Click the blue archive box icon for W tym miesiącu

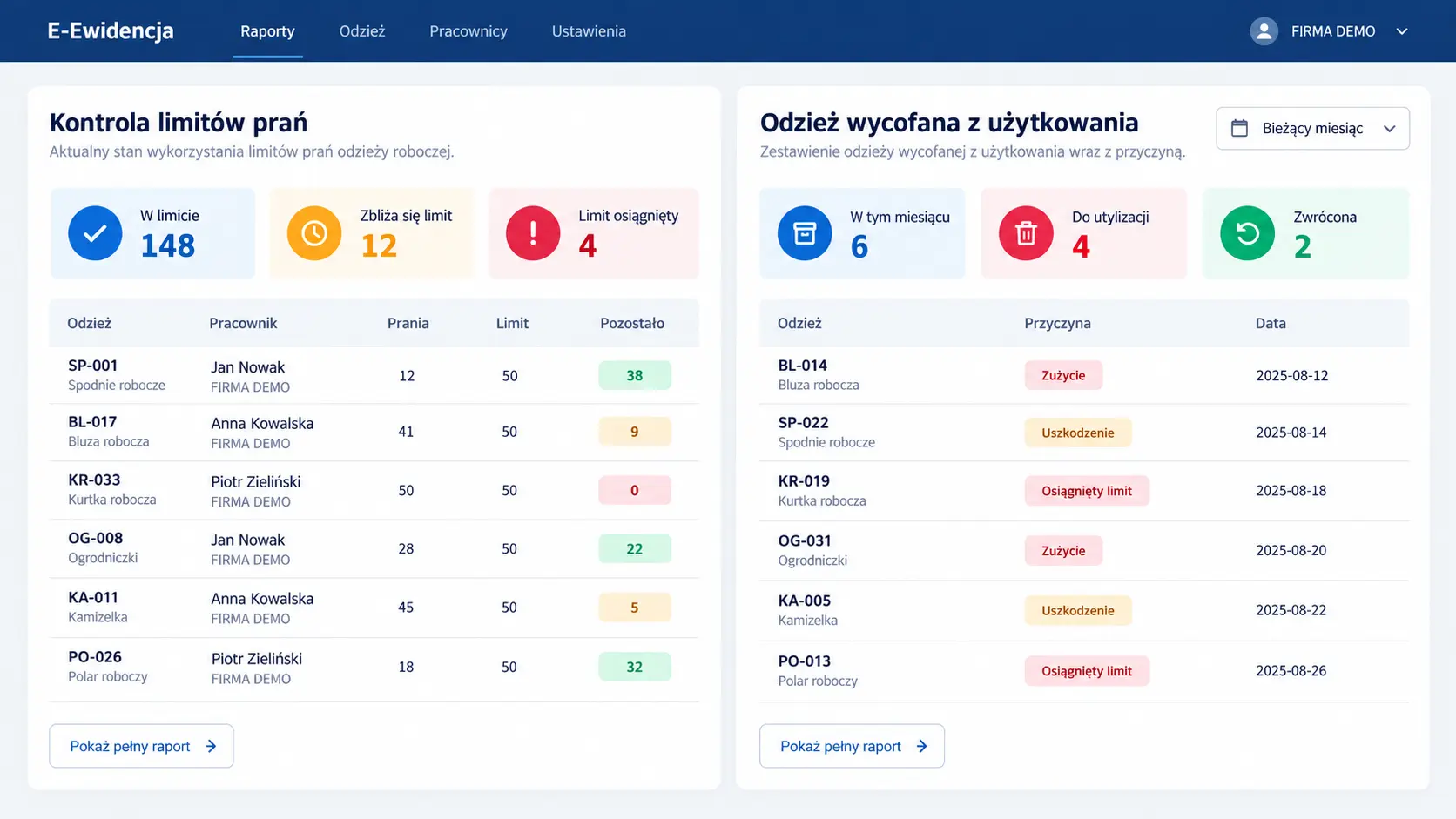click(x=805, y=233)
